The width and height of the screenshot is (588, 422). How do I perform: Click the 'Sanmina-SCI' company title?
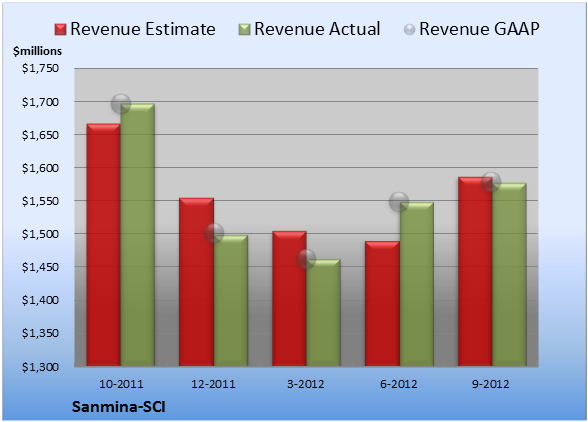coord(118,407)
